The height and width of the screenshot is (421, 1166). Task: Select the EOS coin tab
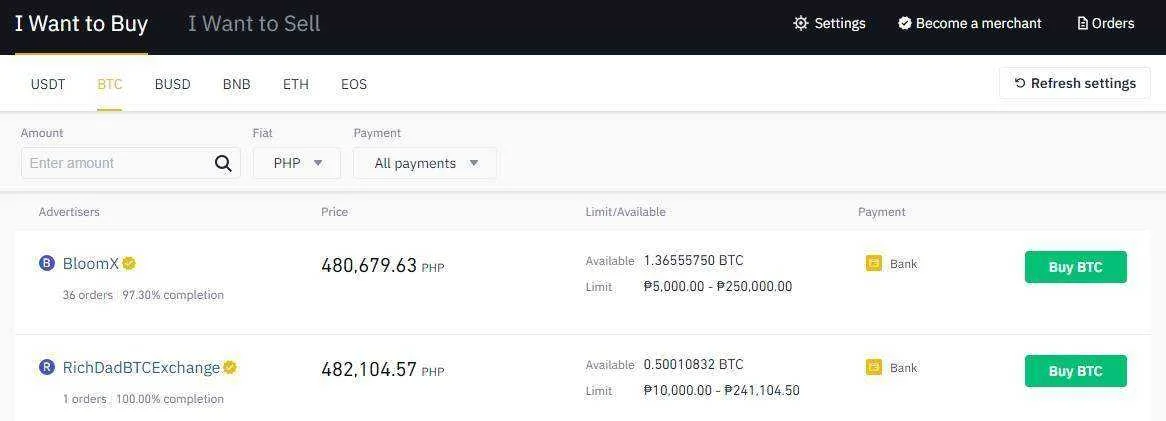354,84
